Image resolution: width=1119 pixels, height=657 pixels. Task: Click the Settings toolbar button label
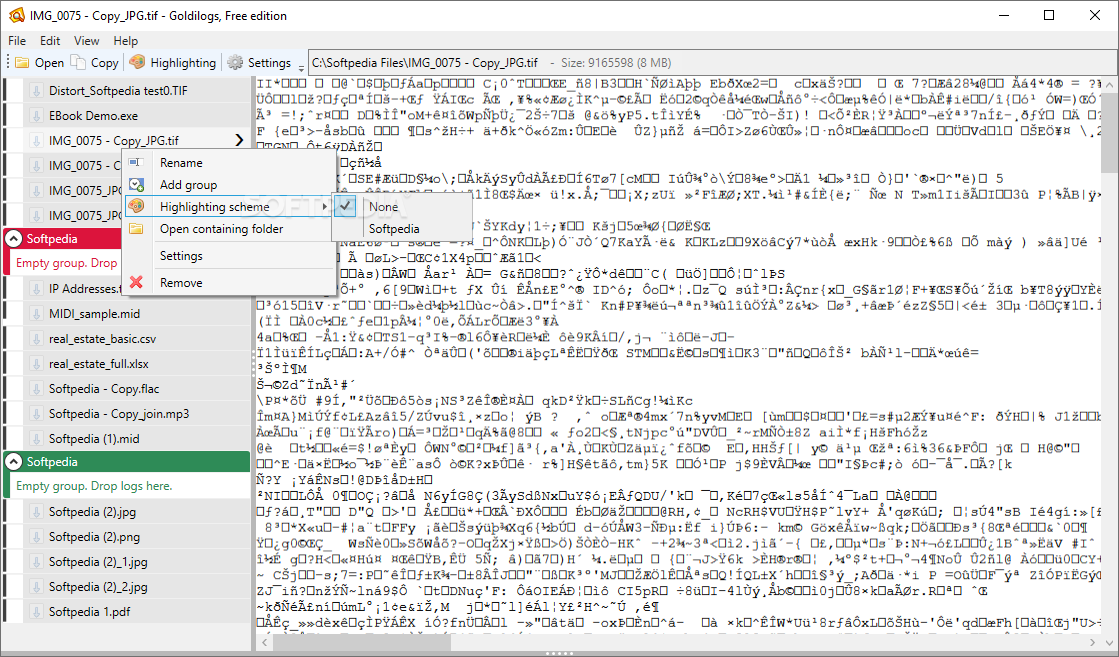coord(269,63)
